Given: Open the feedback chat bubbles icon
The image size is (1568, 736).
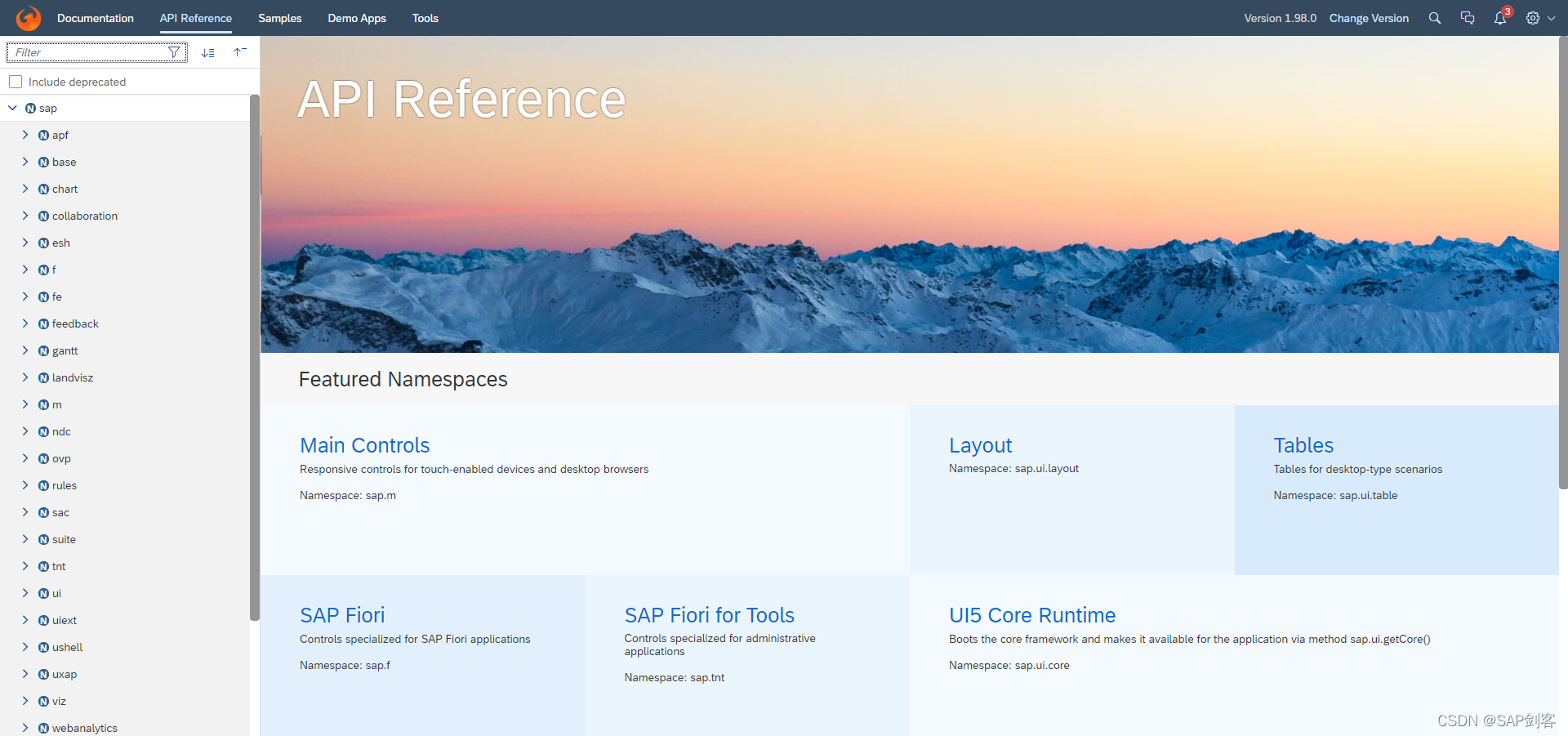Looking at the screenshot, I should pos(1468,18).
